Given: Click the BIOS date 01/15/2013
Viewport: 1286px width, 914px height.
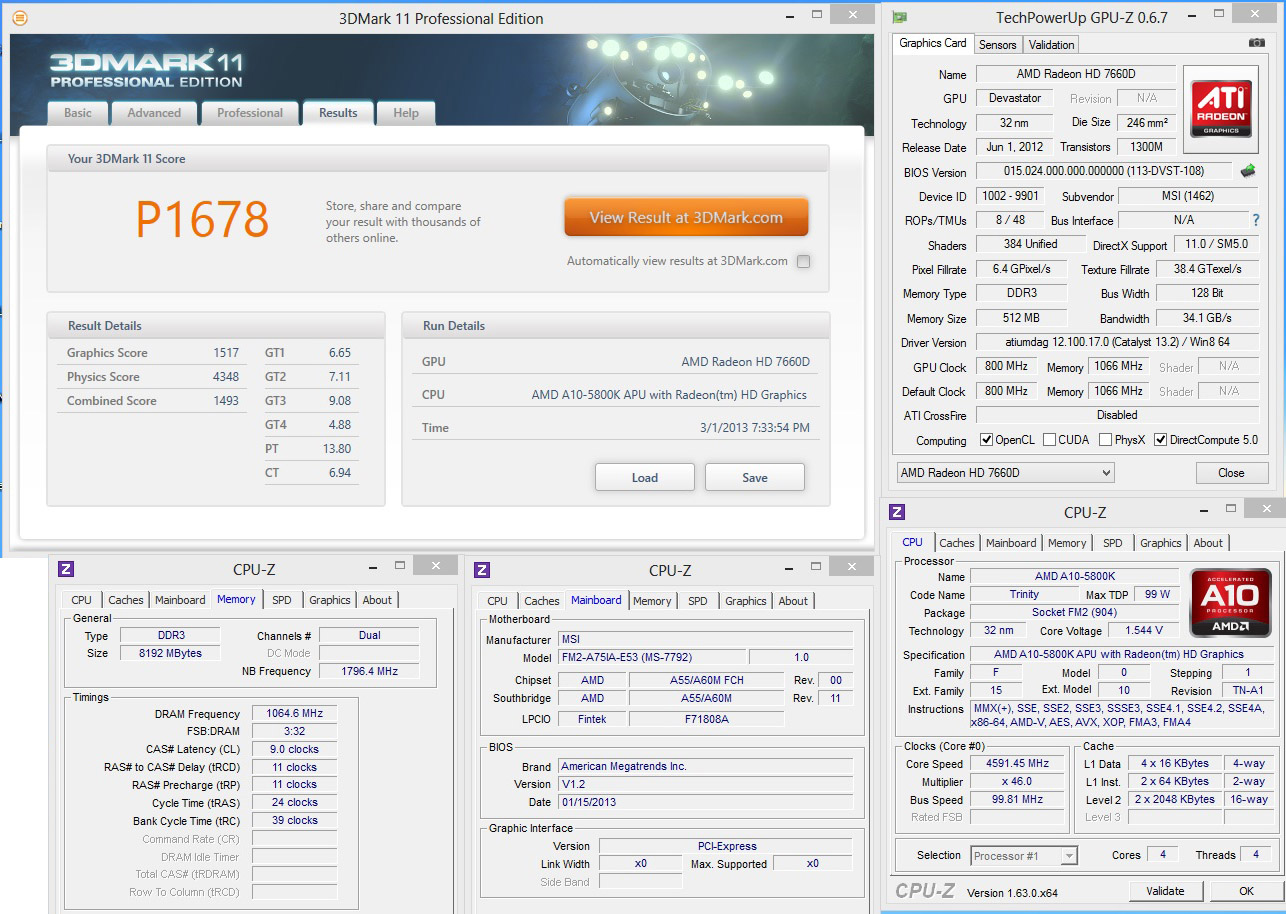Looking at the screenshot, I should 706,802.
